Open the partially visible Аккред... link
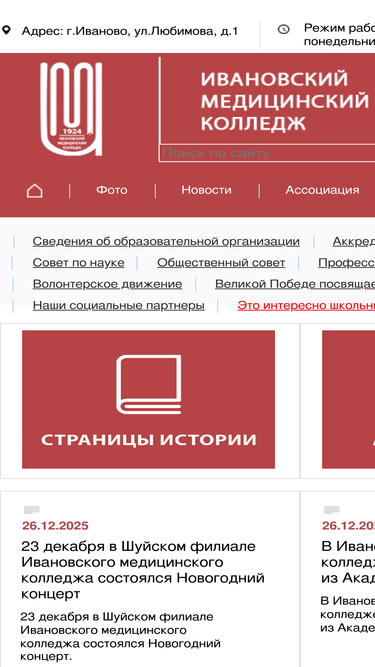Image resolution: width=375 pixels, height=667 pixels. point(354,242)
